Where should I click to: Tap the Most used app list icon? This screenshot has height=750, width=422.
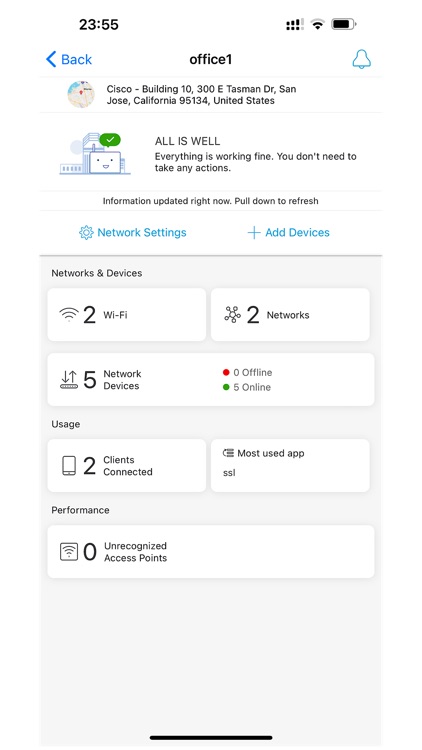(x=228, y=452)
